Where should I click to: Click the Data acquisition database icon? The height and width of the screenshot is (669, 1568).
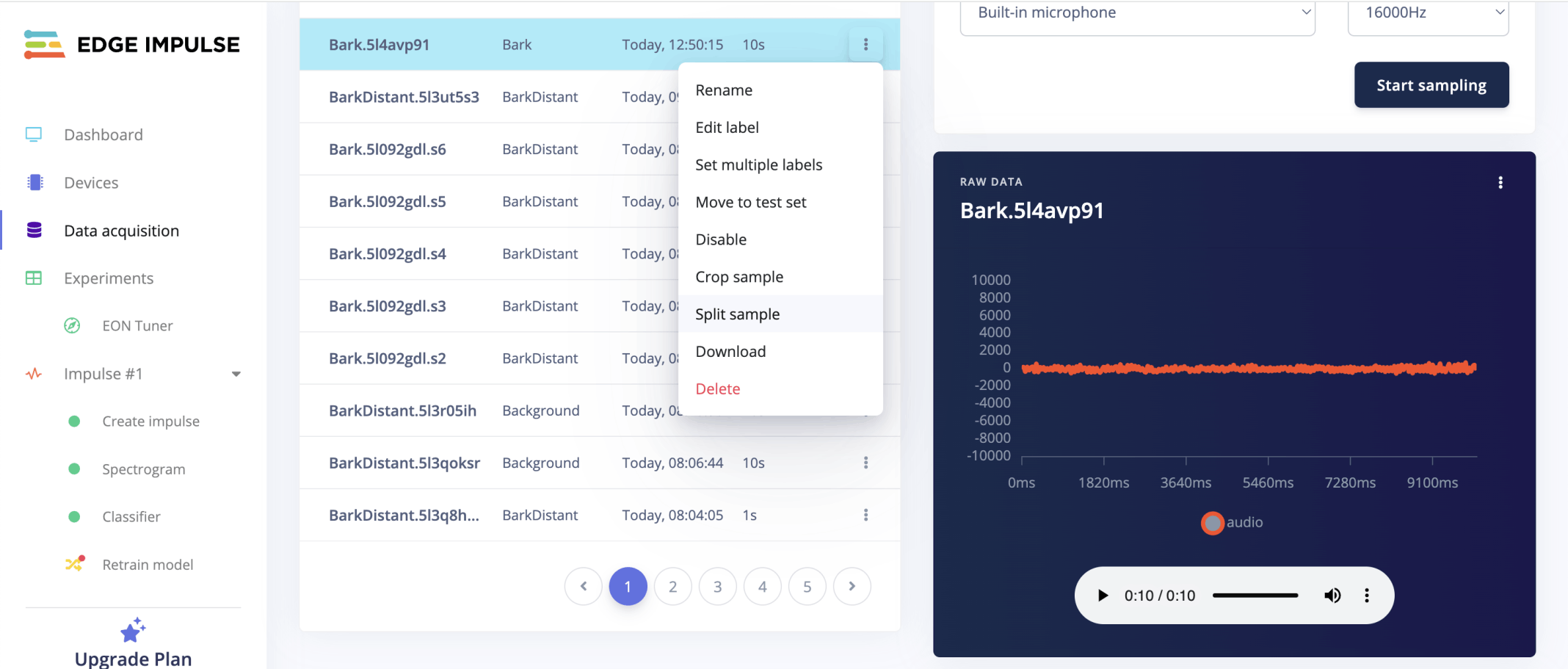pyautogui.click(x=35, y=231)
